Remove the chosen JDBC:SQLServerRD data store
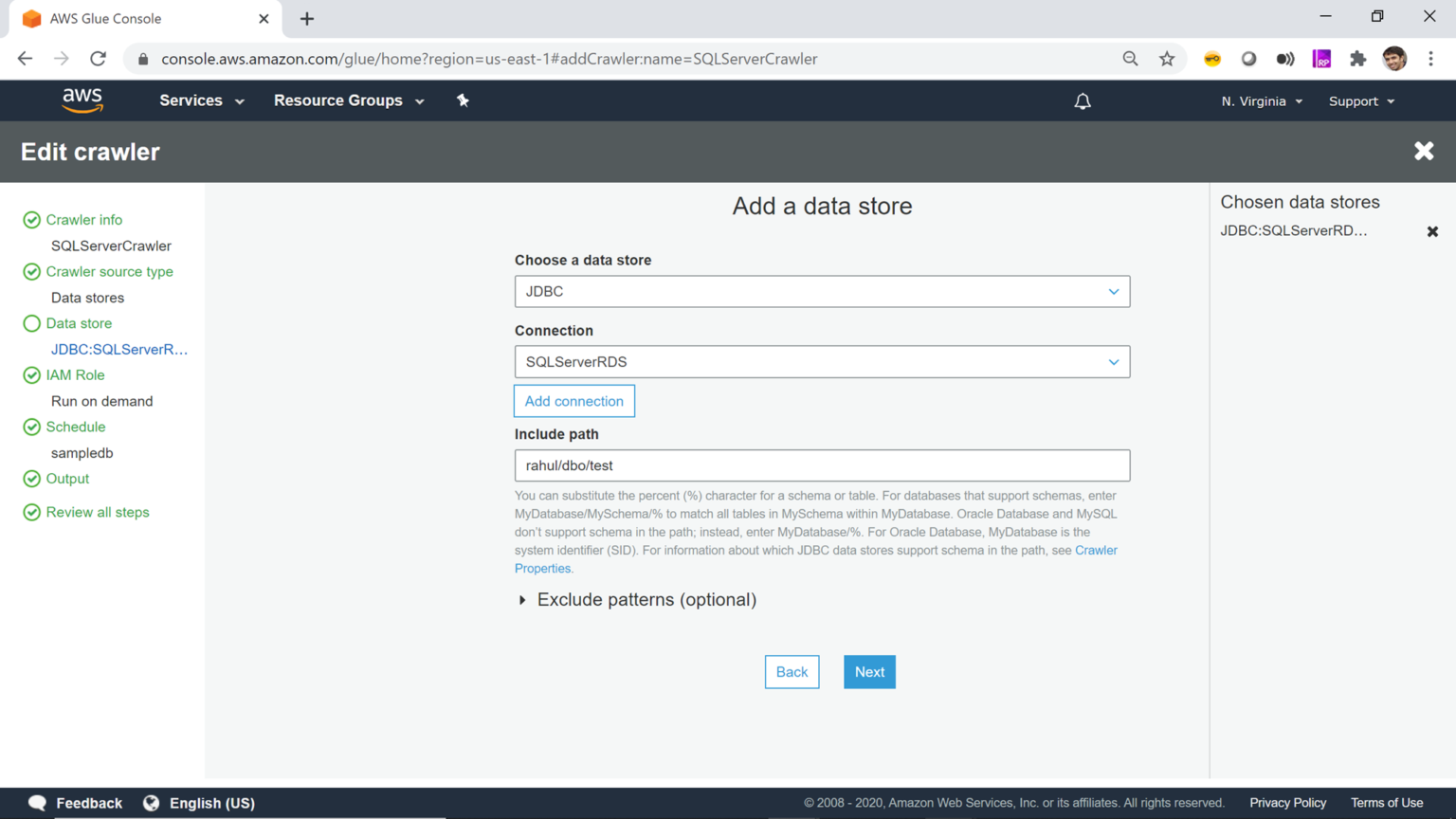This screenshot has width=1456, height=819. tap(1432, 230)
